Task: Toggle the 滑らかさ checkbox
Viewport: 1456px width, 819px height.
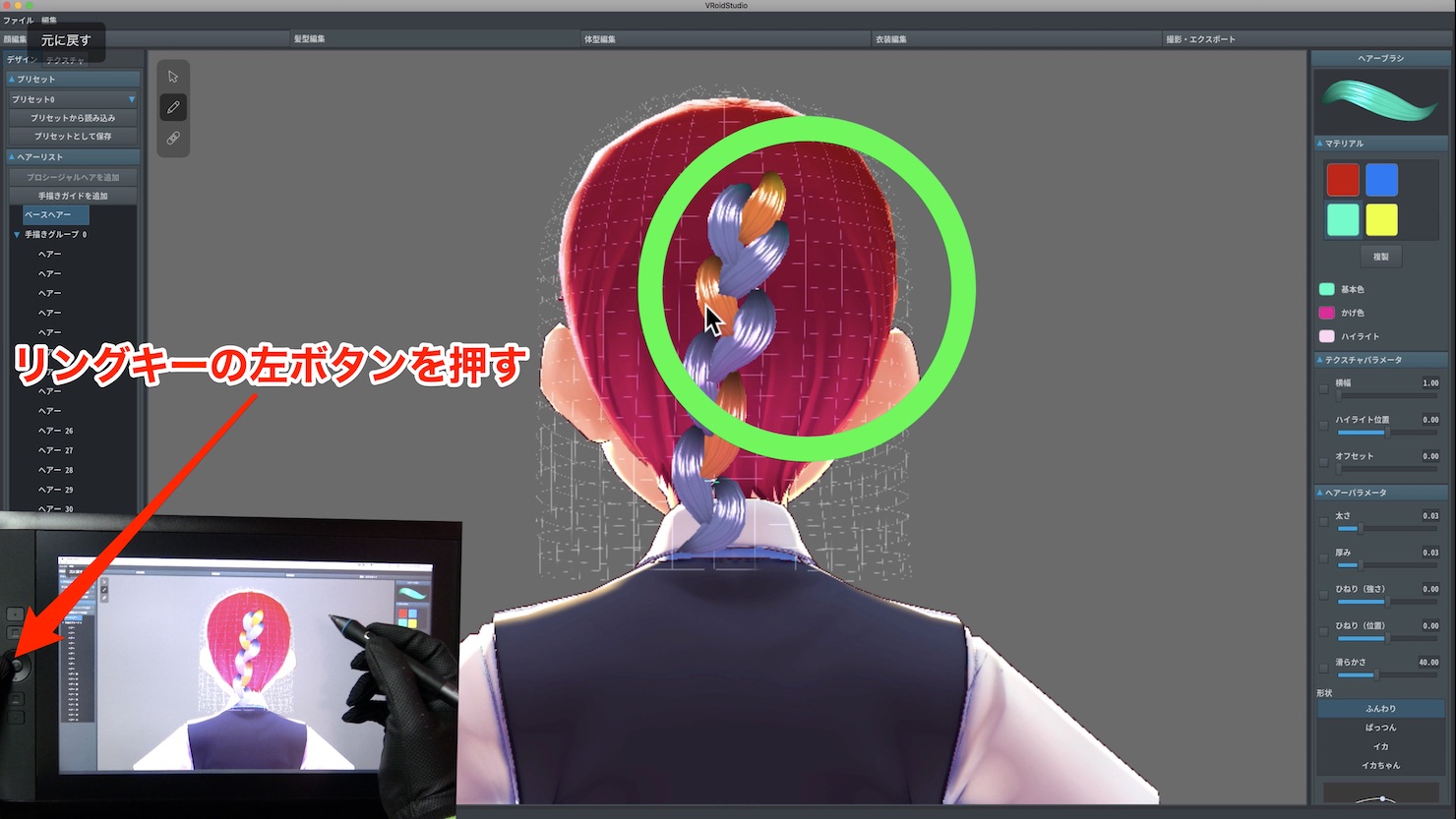Action: click(x=1323, y=668)
